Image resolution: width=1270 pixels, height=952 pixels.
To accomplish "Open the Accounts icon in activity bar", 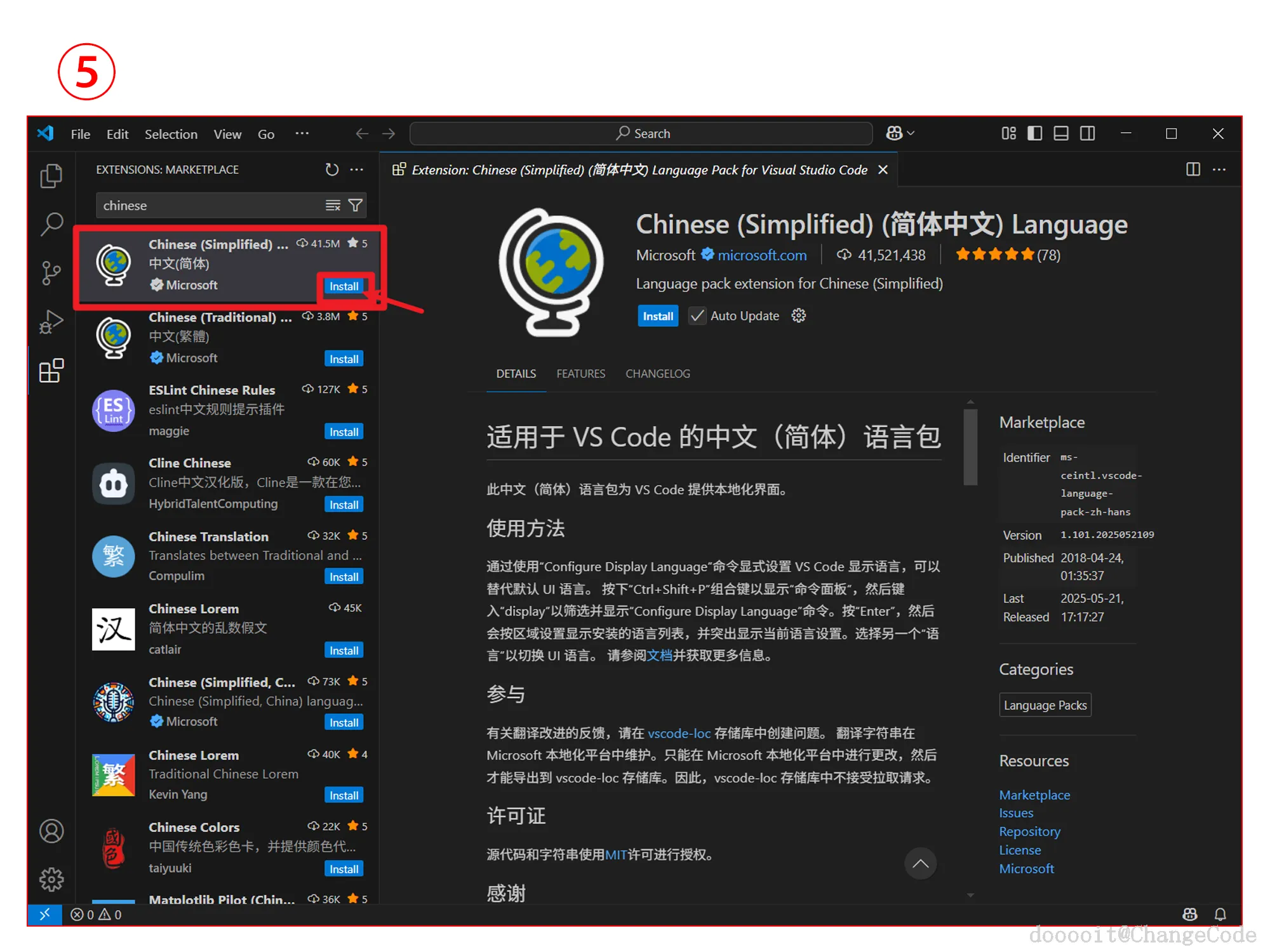I will coord(51,831).
